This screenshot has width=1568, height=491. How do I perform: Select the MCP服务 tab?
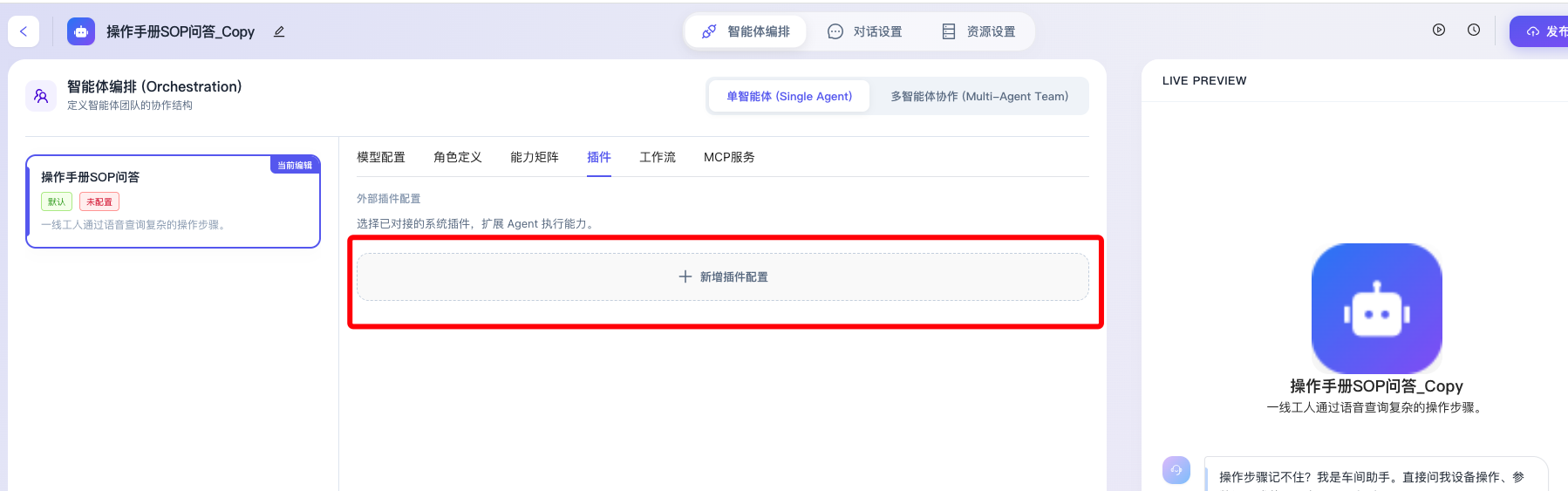coord(729,157)
